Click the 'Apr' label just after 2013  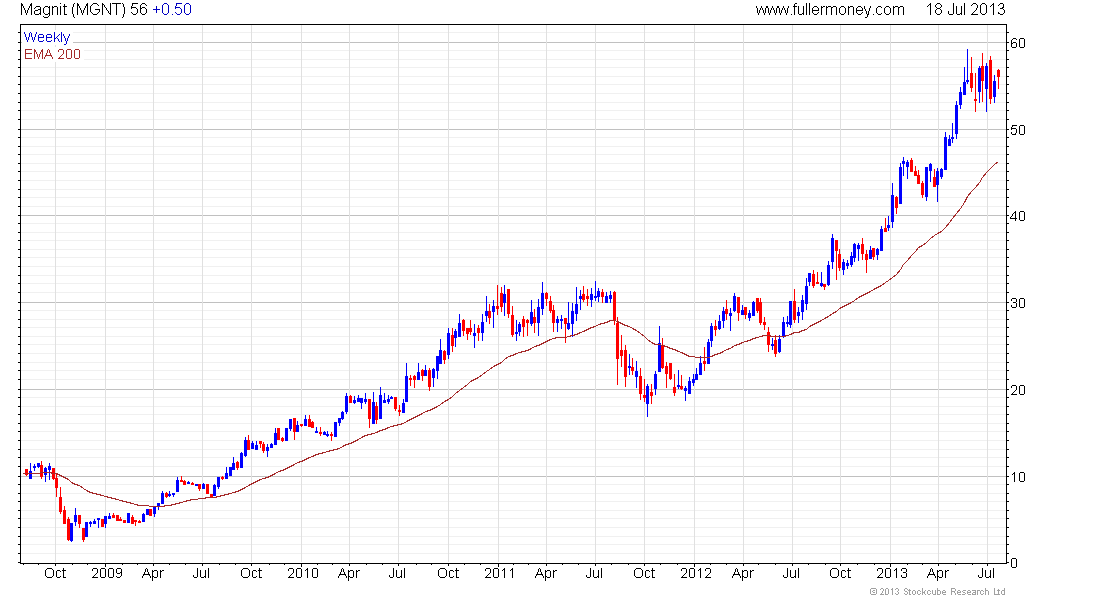tap(938, 573)
